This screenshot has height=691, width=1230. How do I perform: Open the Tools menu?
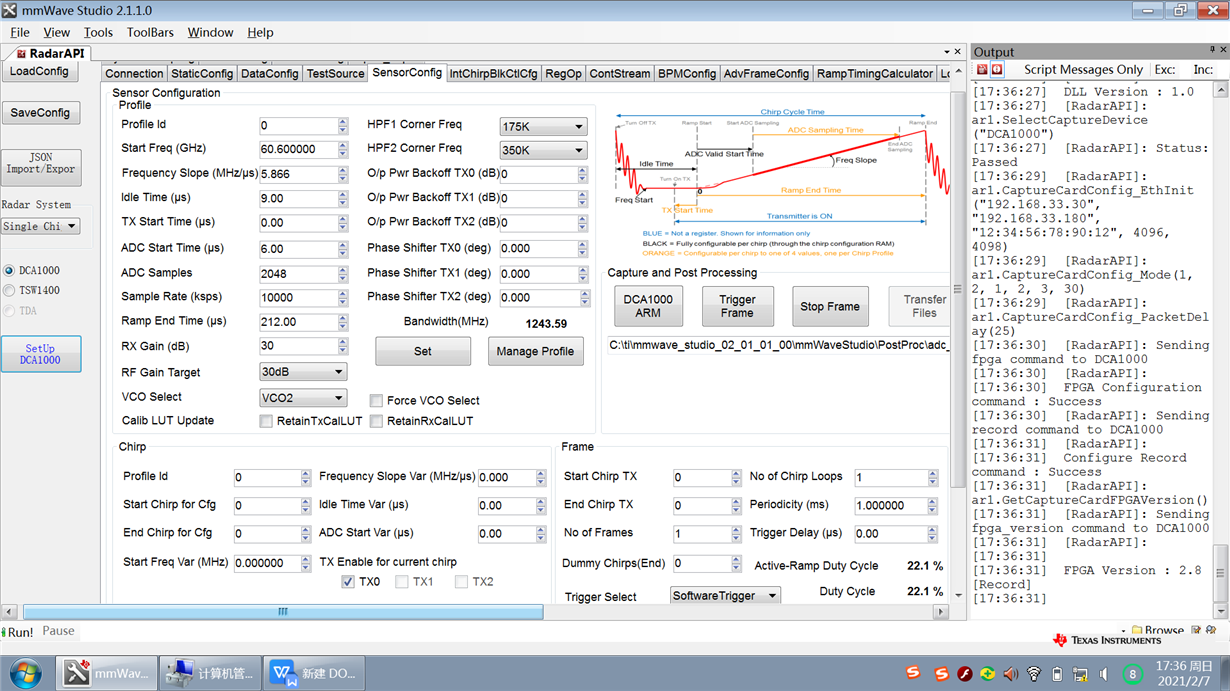[x=98, y=32]
